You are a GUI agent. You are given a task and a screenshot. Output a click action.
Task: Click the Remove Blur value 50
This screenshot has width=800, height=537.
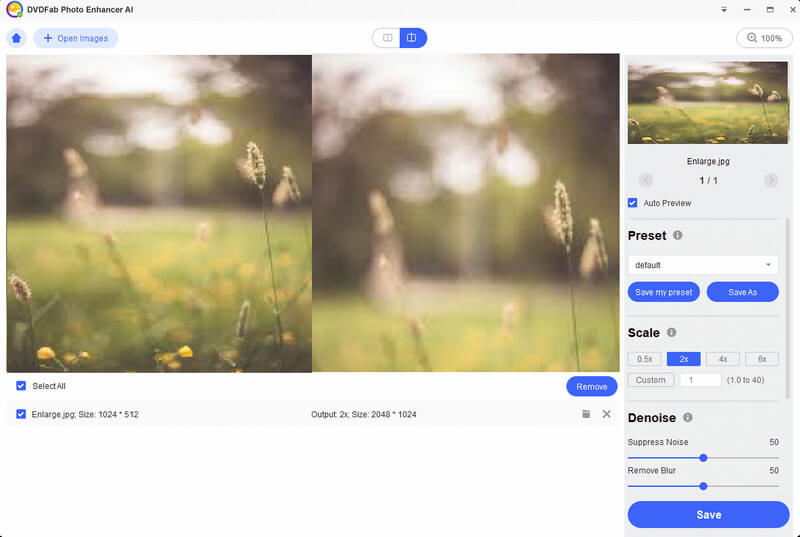coord(774,470)
